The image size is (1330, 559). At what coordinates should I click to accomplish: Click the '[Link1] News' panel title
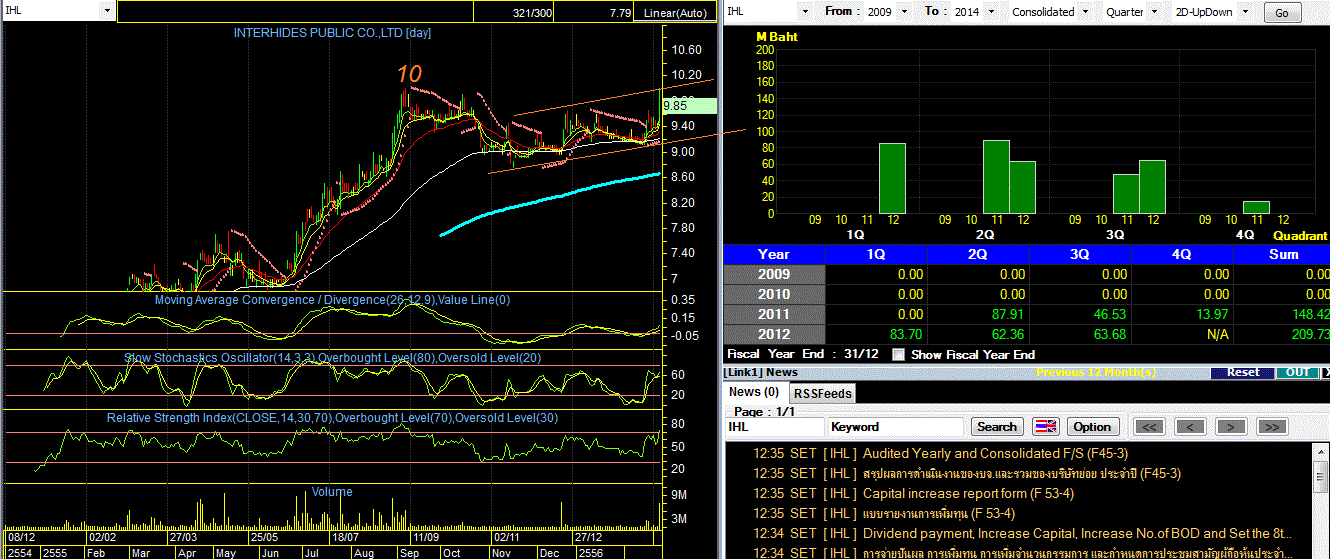tap(762, 372)
